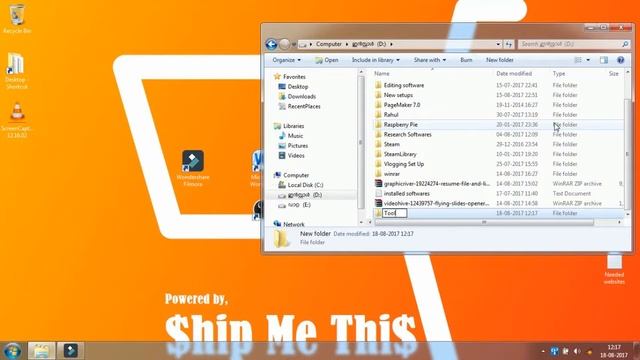Open Include in library dropdown
Viewport: 640px width, 360px height.
pyautogui.click(x=376, y=60)
